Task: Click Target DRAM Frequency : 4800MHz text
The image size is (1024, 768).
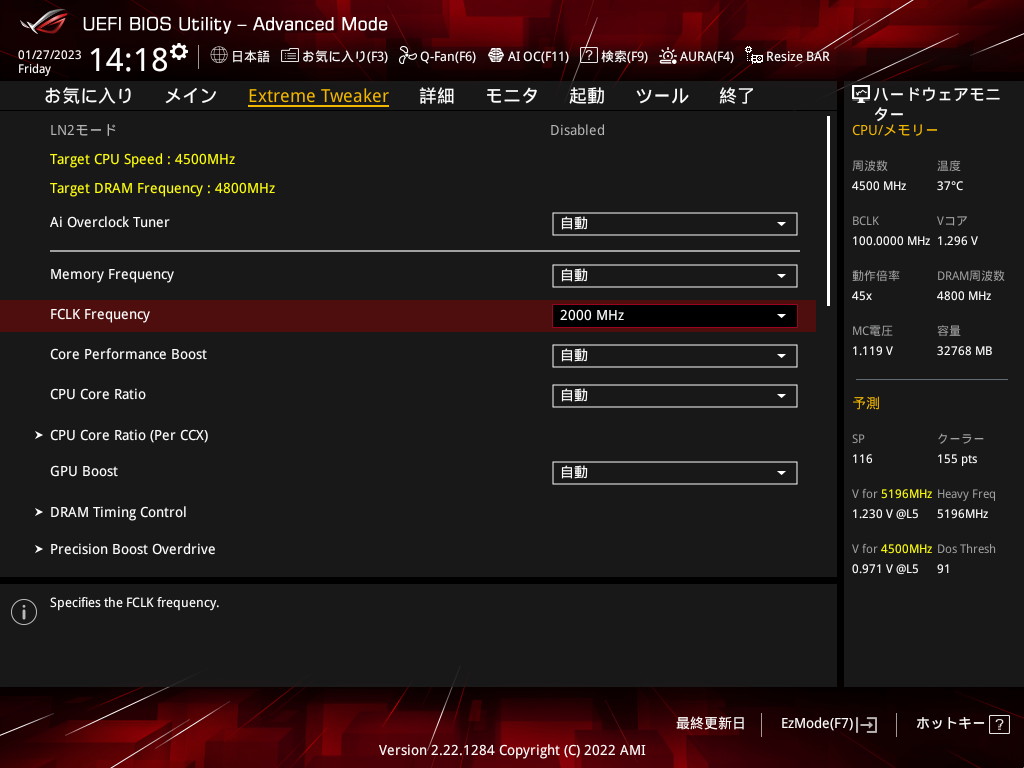Action: [163, 188]
